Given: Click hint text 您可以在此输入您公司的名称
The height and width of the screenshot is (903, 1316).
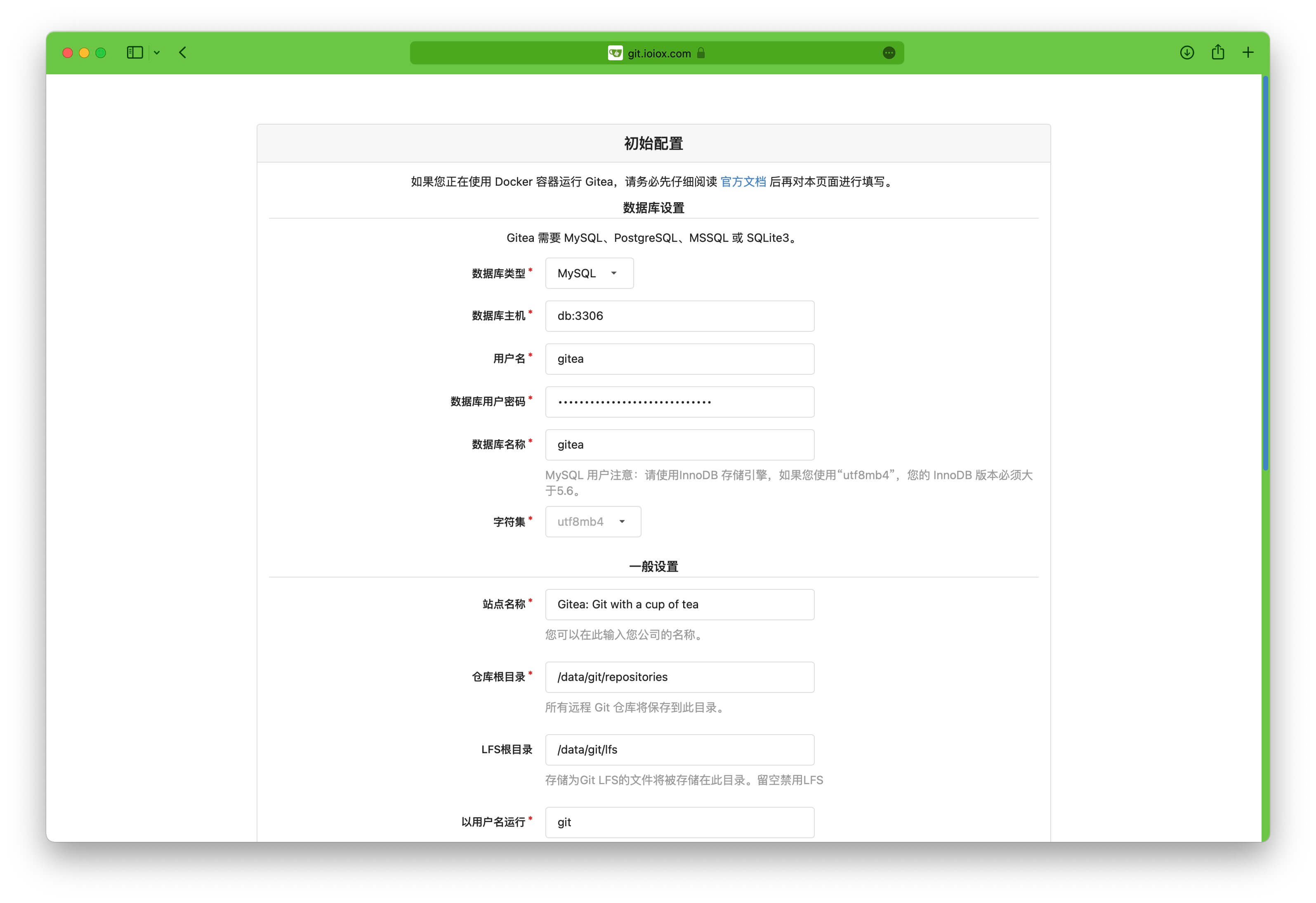Looking at the screenshot, I should pyautogui.click(x=625, y=635).
